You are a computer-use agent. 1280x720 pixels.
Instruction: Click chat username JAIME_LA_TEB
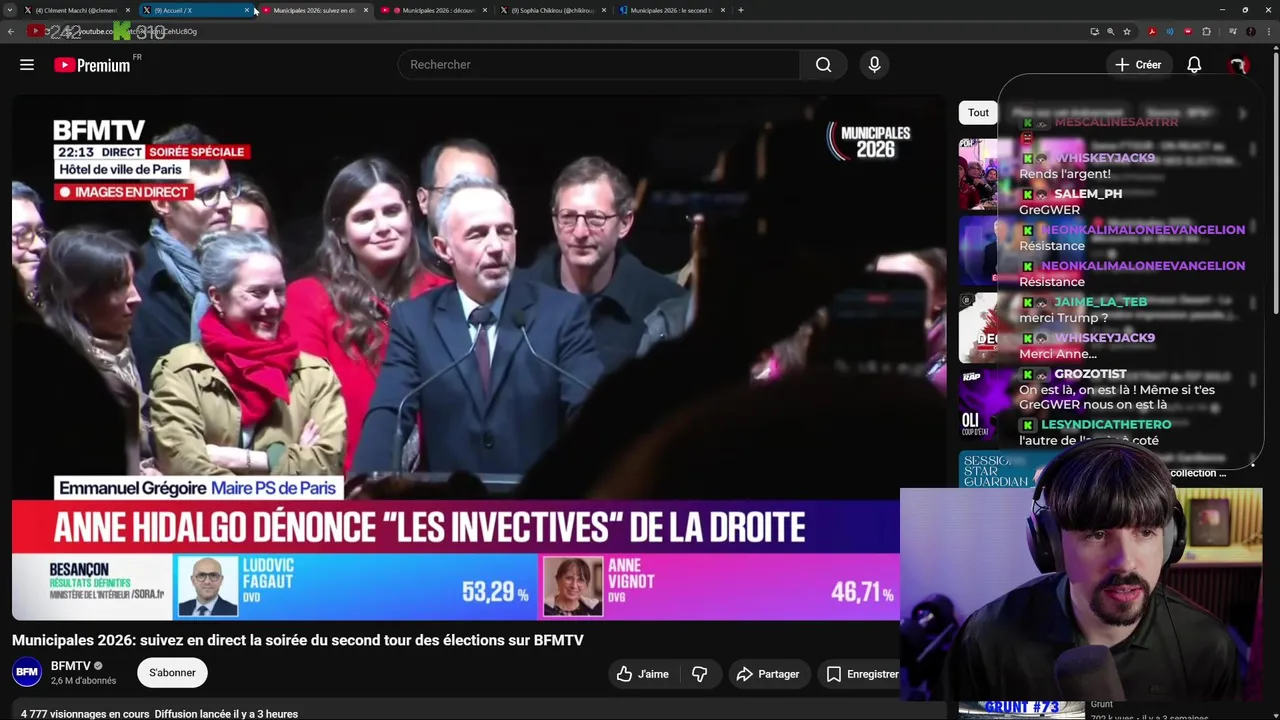1101,302
